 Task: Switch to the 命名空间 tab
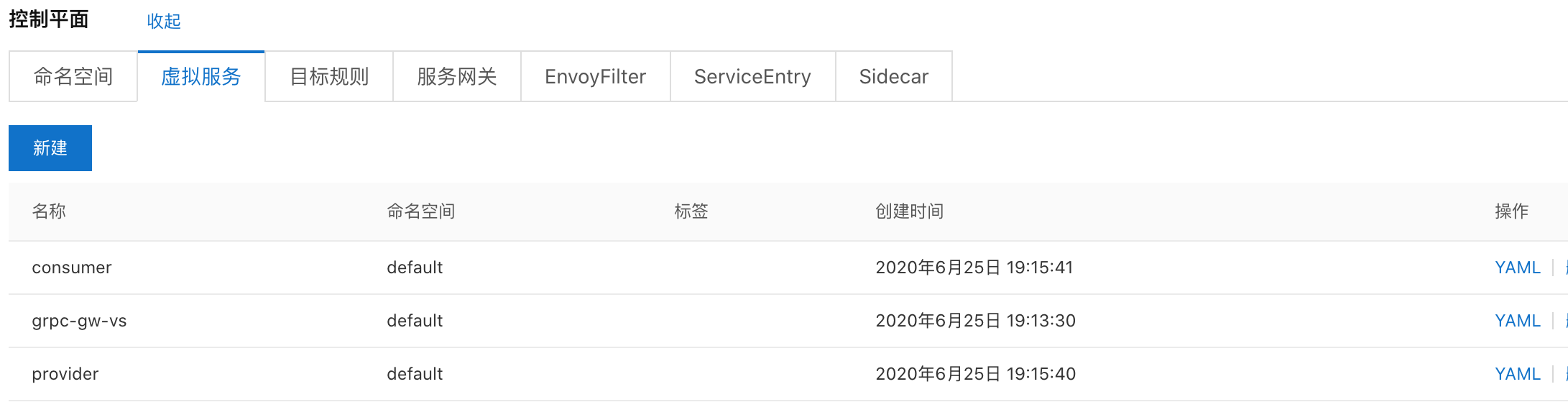(73, 76)
